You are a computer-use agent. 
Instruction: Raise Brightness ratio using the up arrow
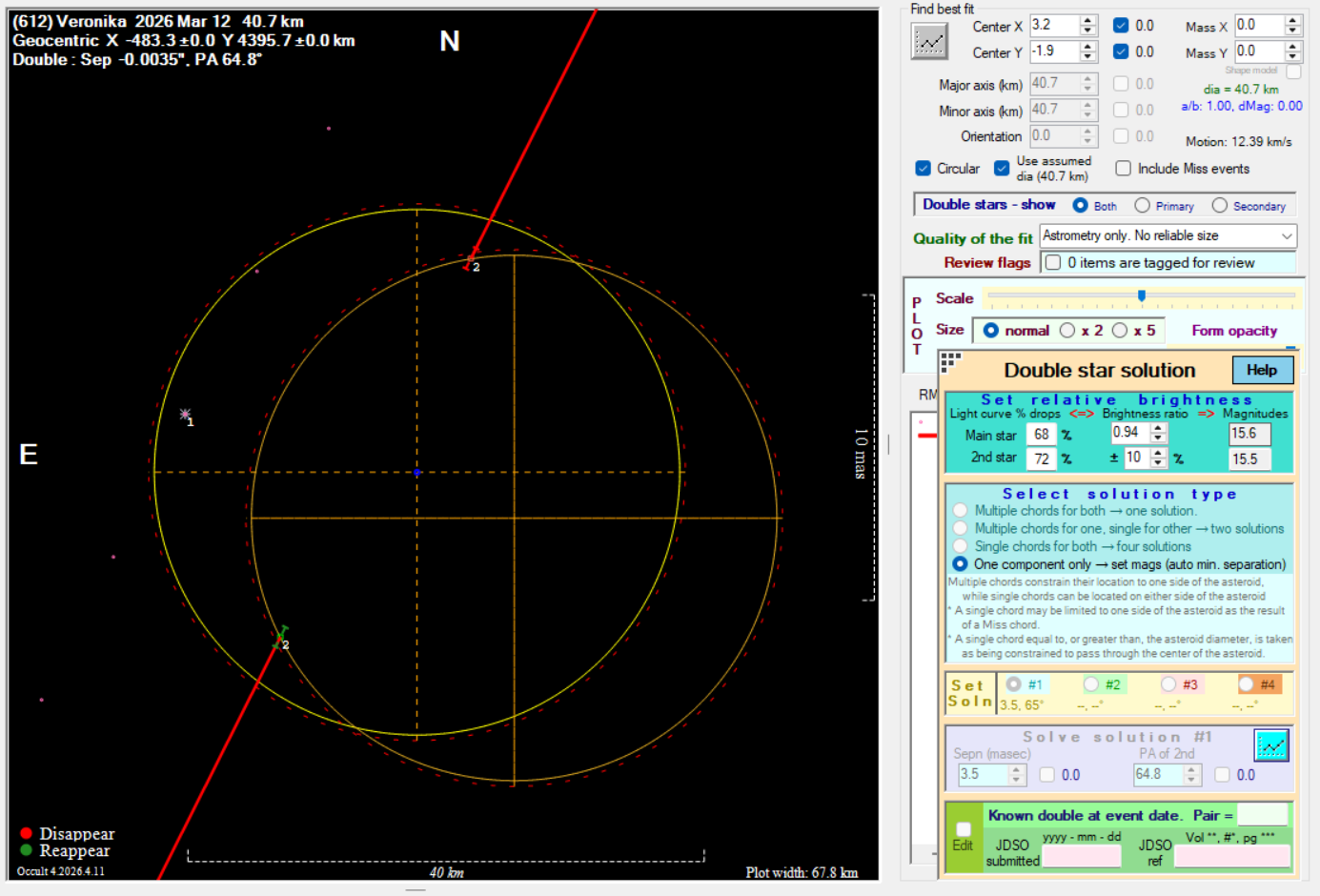[1158, 428]
